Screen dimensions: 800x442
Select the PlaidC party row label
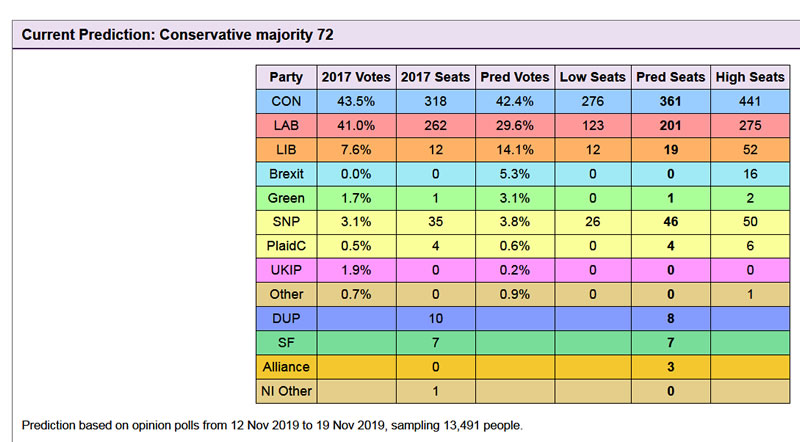coord(287,247)
